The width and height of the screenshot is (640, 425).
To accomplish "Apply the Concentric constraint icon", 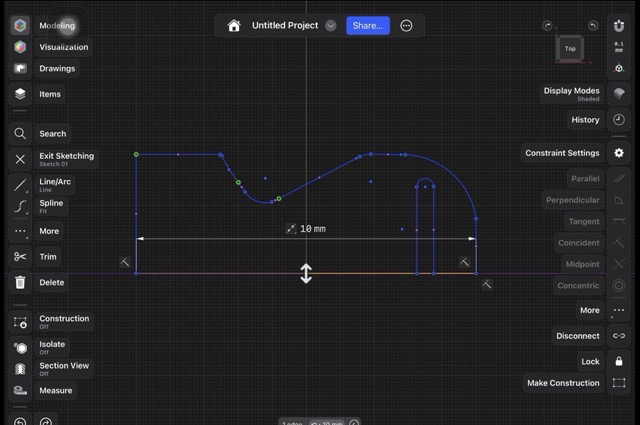I will point(619,285).
